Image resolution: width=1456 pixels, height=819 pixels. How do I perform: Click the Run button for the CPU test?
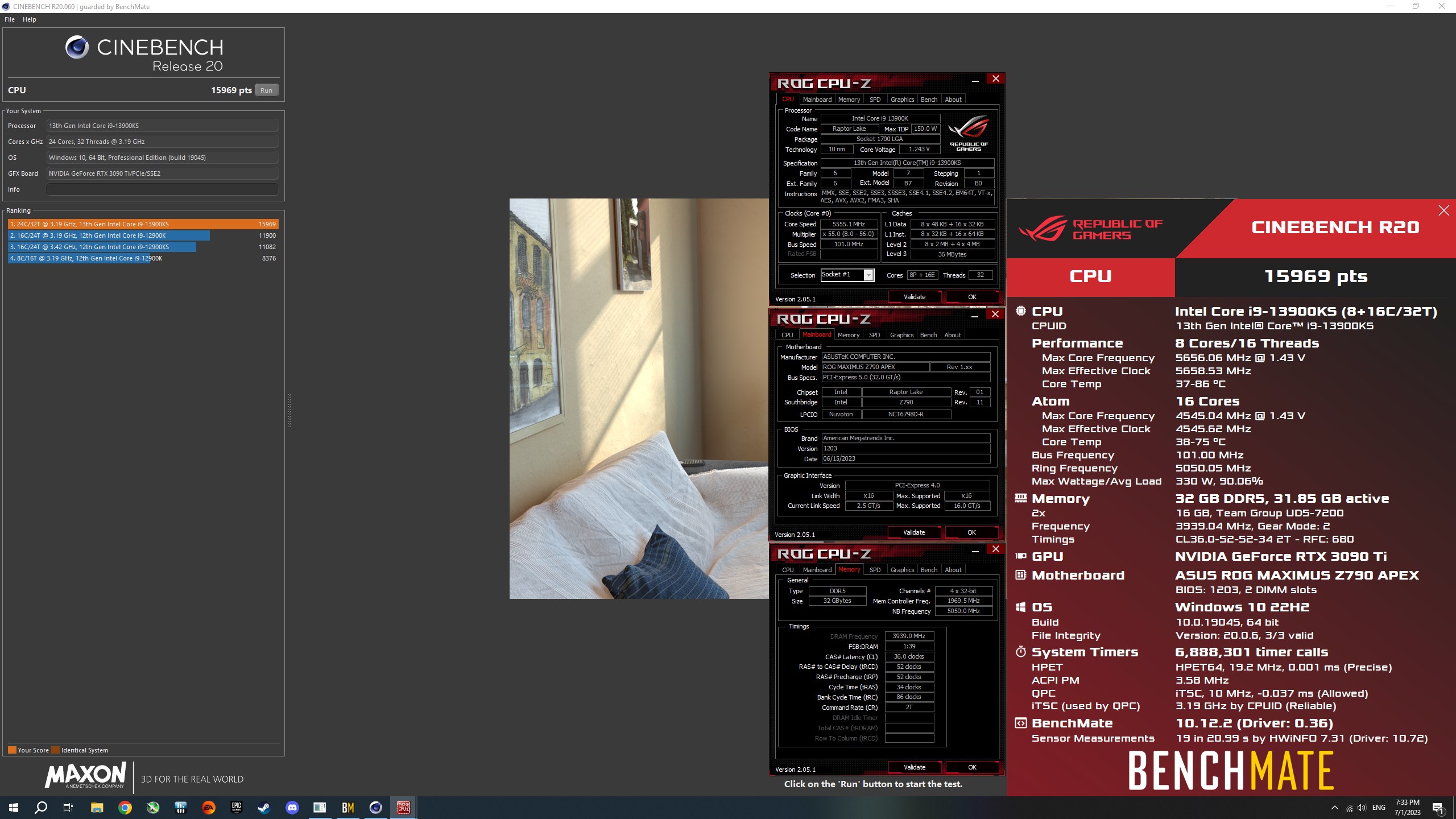(x=266, y=90)
